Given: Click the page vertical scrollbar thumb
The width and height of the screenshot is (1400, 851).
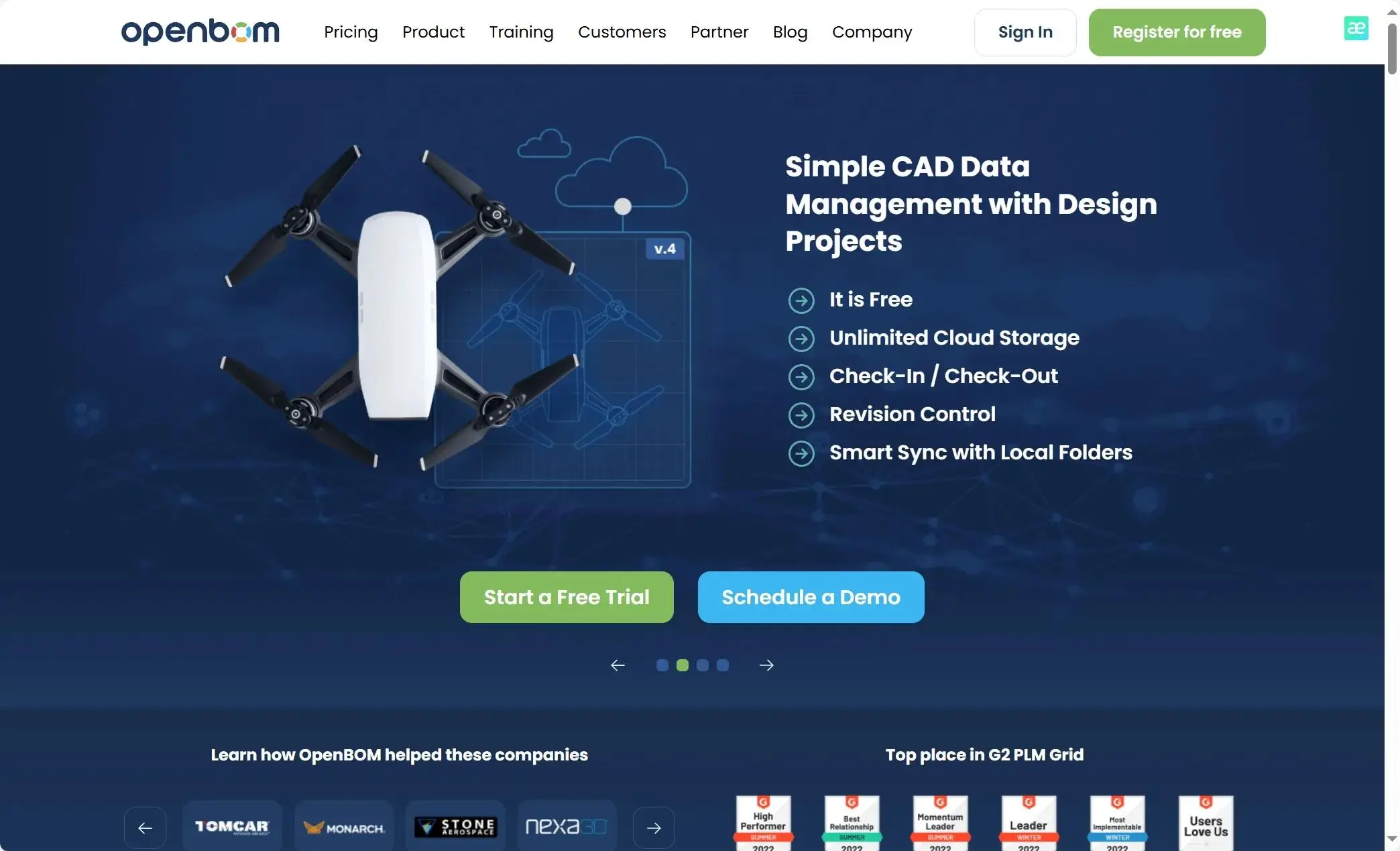Looking at the screenshot, I should point(1392,48).
